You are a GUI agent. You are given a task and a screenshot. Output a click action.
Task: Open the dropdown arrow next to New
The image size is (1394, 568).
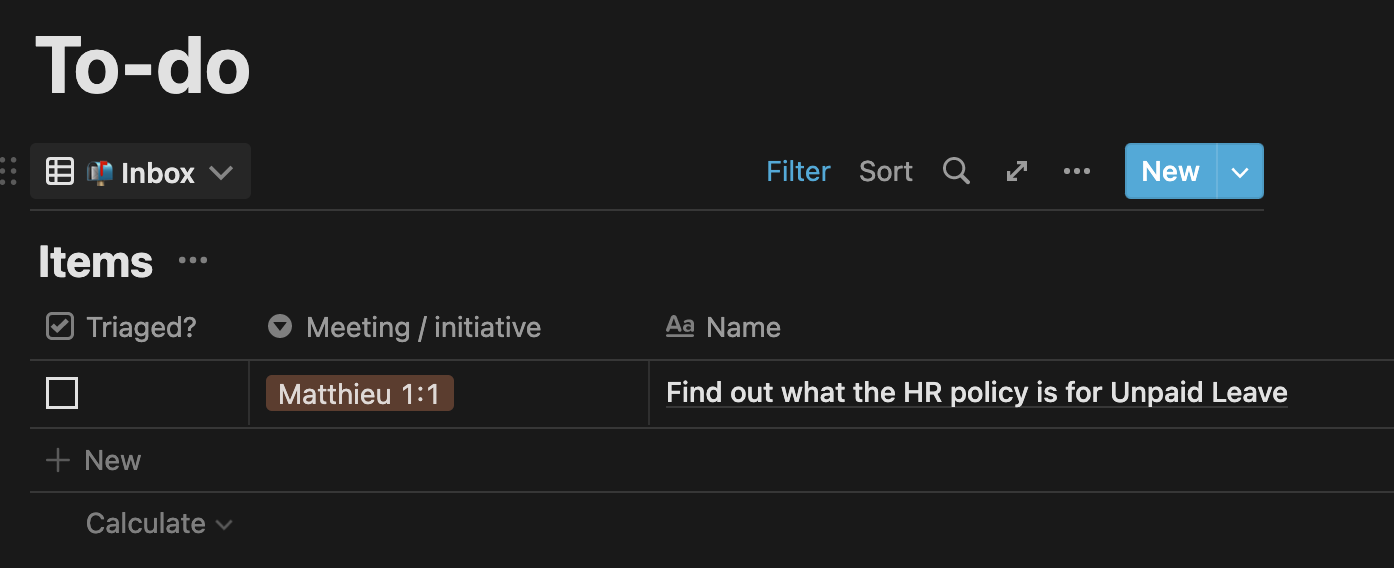(1240, 172)
